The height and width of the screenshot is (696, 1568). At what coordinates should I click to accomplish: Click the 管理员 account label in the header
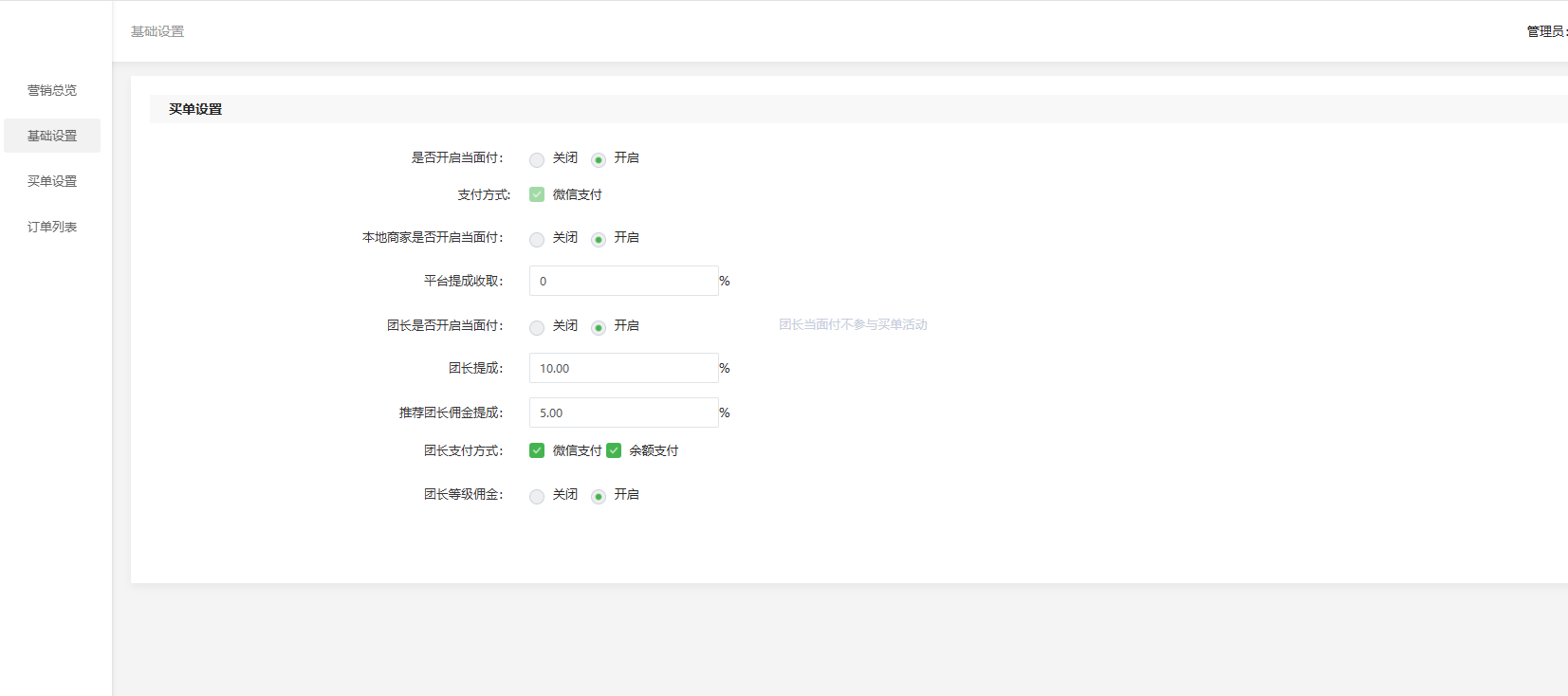(1546, 31)
